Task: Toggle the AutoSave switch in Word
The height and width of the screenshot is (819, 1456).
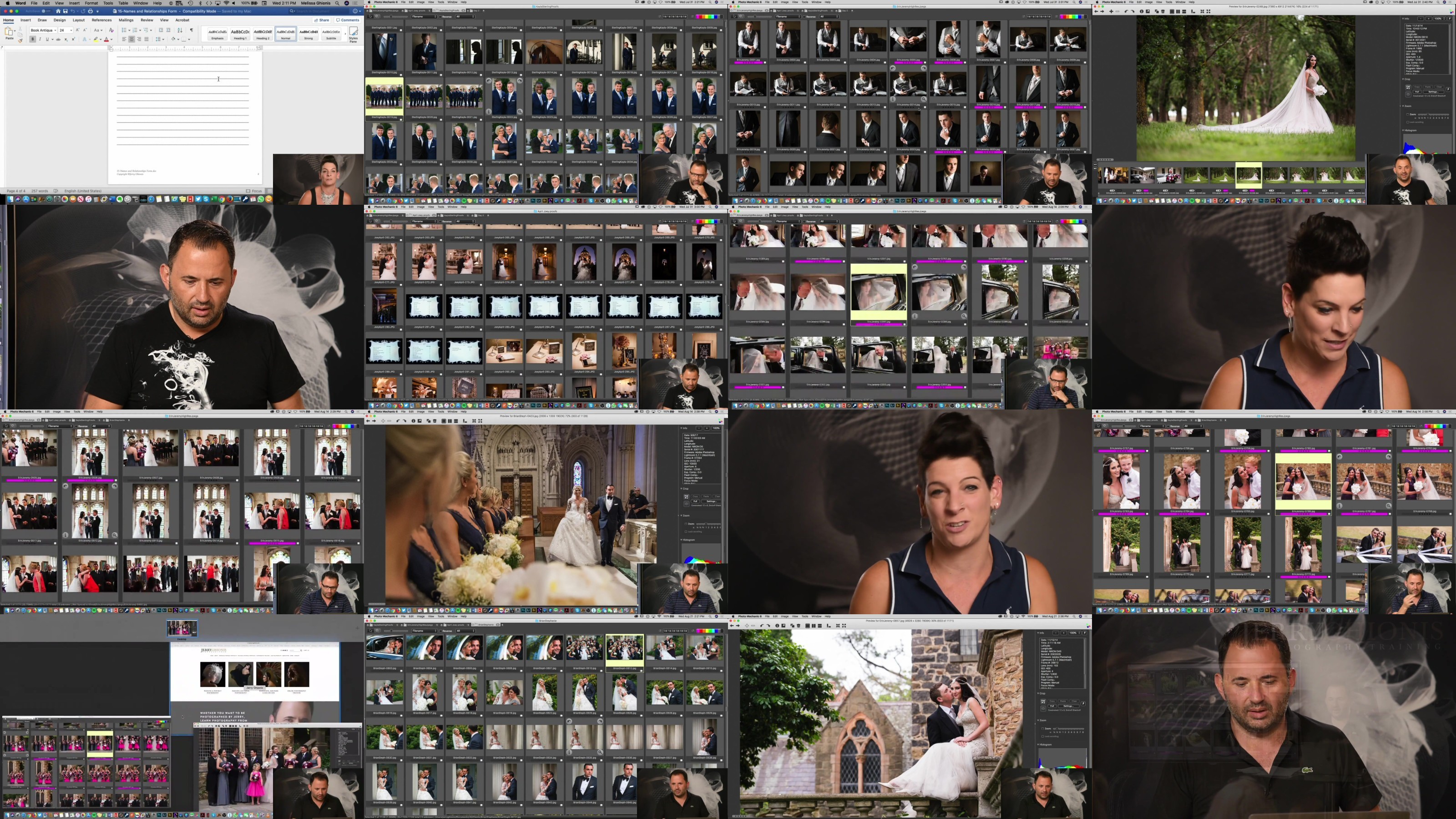Action: 46,11
